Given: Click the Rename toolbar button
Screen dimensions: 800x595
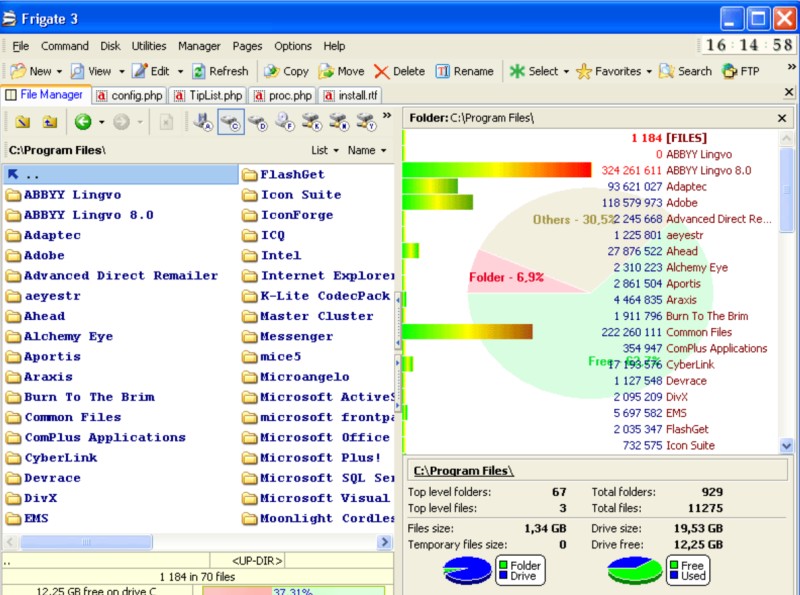Looking at the screenshot, I should [464, 71].
